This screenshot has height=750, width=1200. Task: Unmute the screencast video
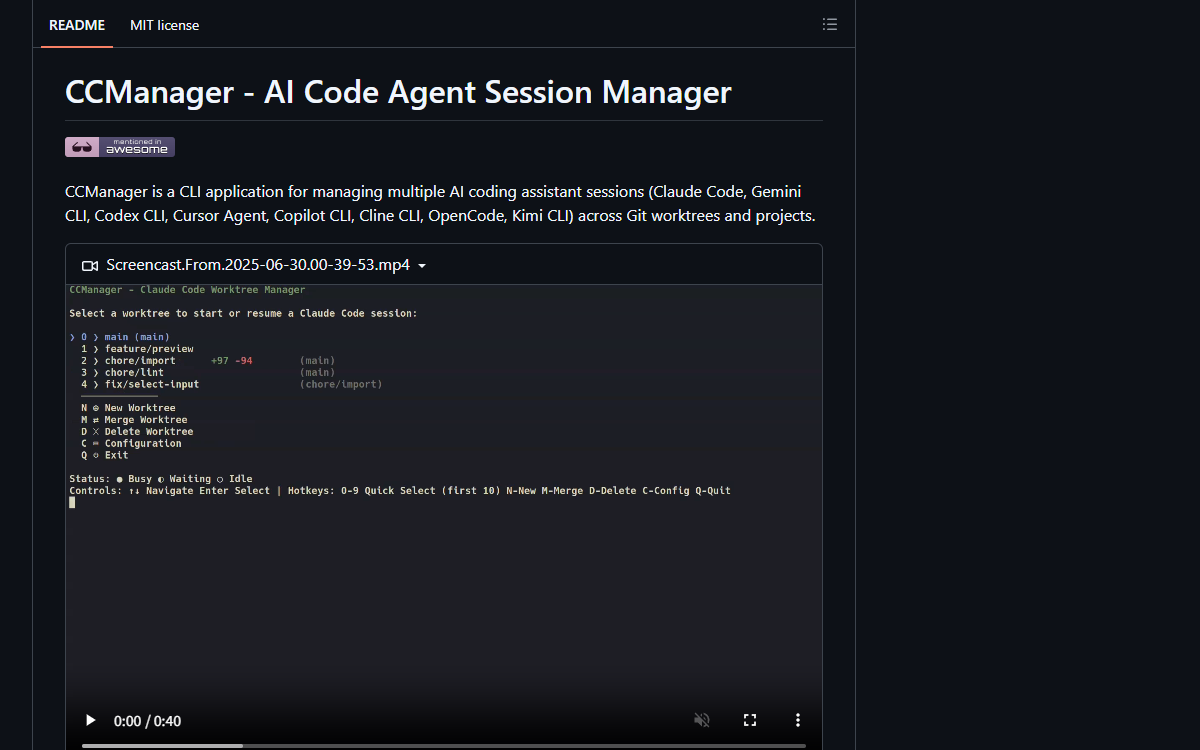coord(702,720)
